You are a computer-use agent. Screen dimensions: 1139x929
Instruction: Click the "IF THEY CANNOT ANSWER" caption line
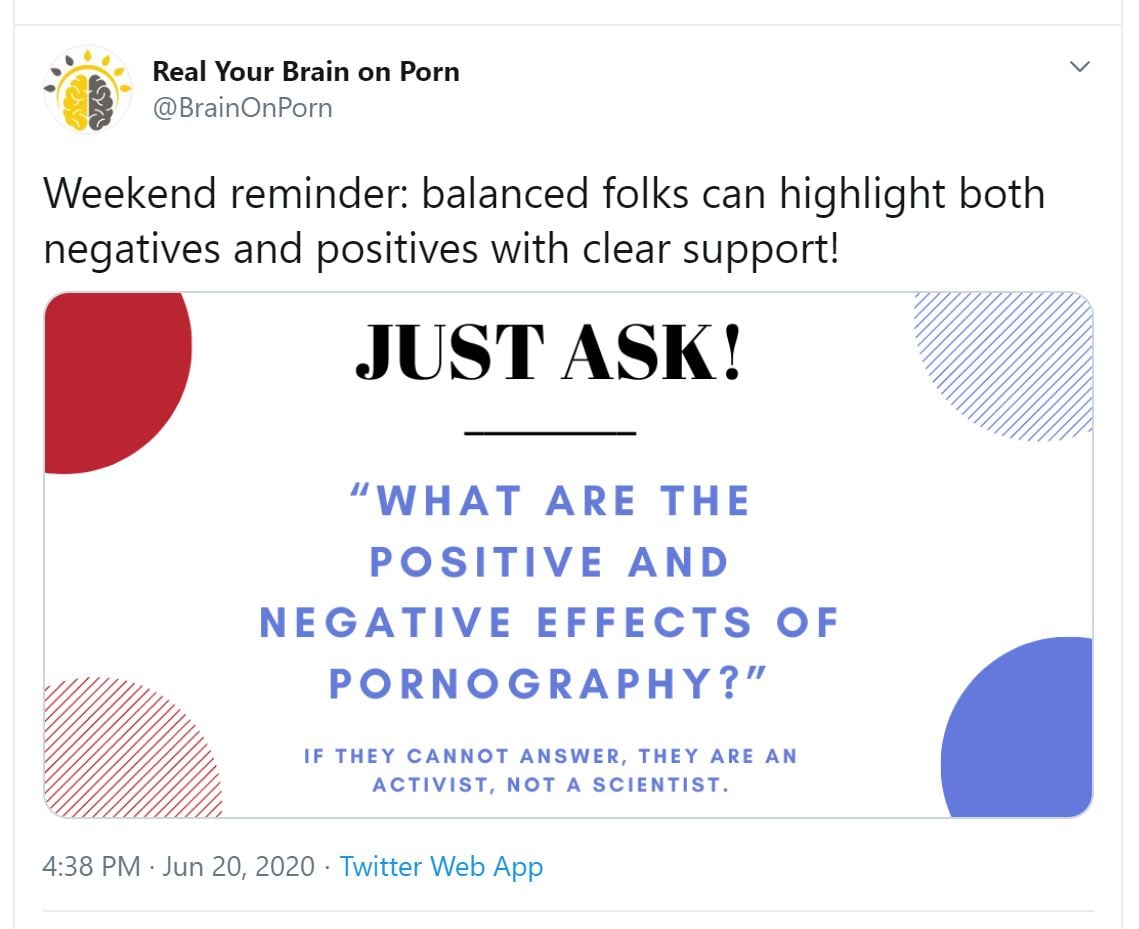[550, 756]
